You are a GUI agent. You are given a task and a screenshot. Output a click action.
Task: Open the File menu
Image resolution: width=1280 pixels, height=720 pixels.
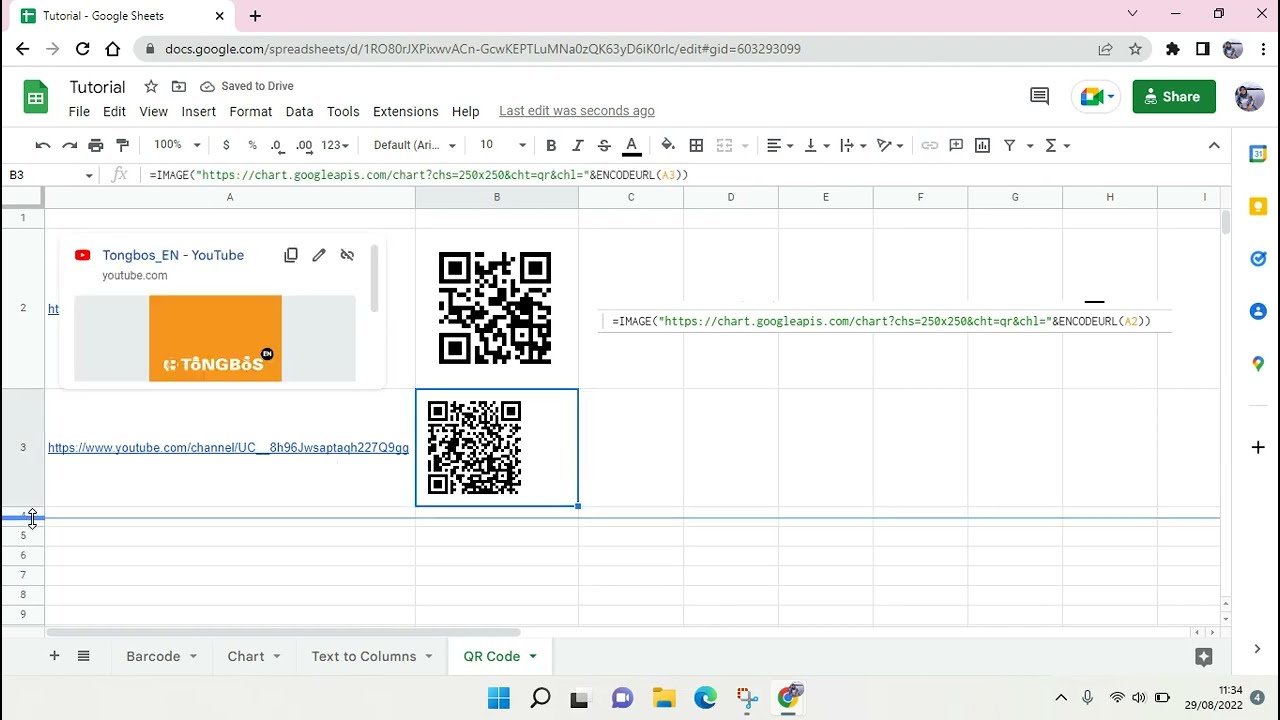click(x=79, y=111)
